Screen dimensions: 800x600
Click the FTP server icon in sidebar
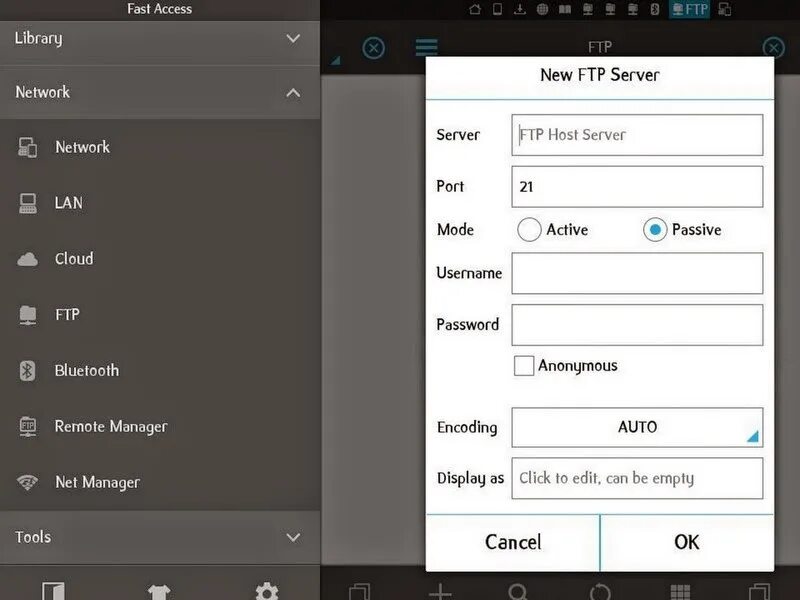(28, 315)
